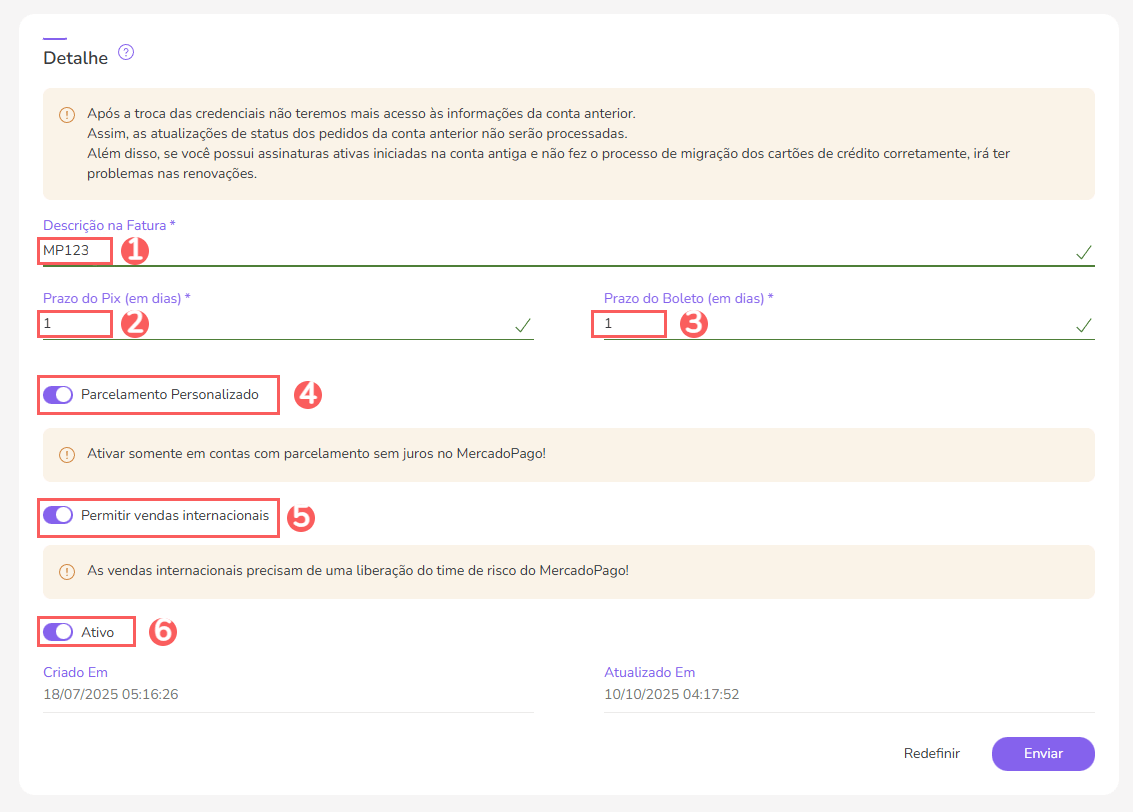Focus the Descrição na Fatura input
This screenshot has height=812, width=1133.
(x=560, y=251)
